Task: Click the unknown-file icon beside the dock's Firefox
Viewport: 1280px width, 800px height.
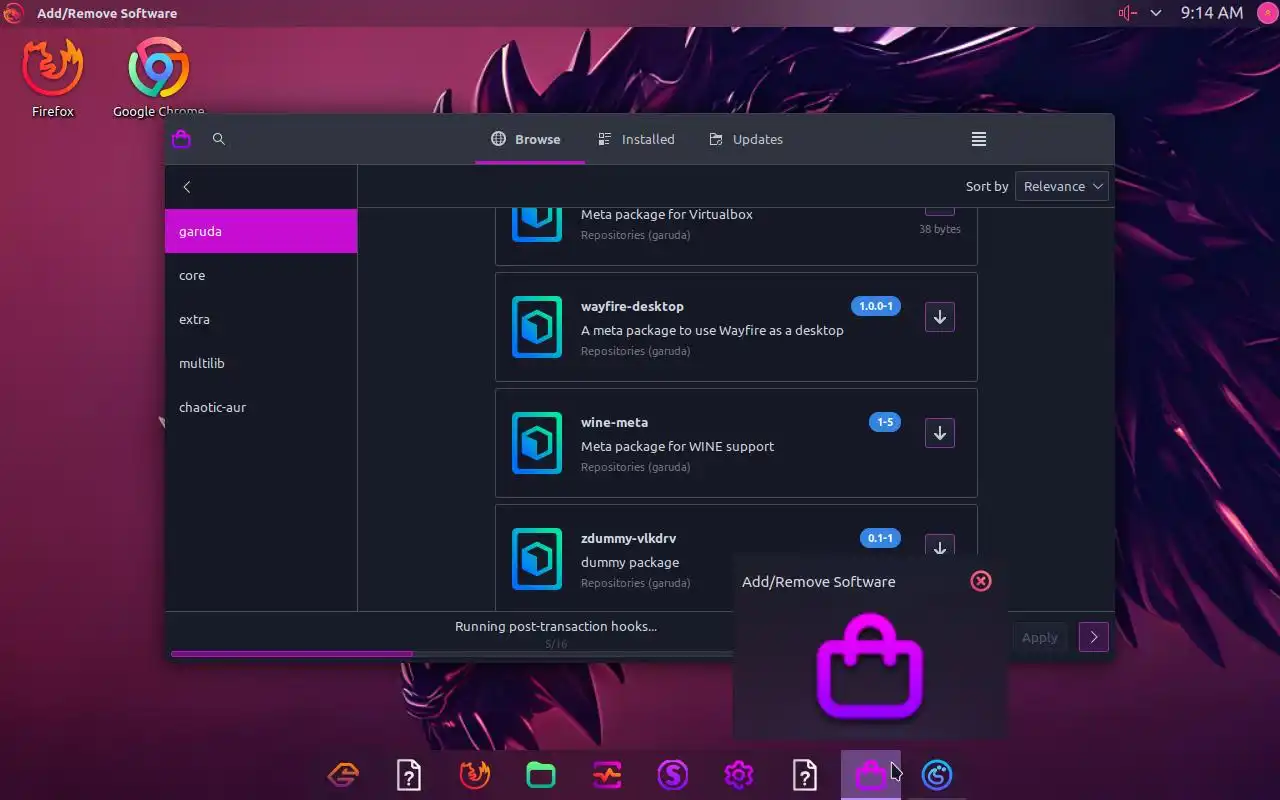Action: (x=409, y=775)
